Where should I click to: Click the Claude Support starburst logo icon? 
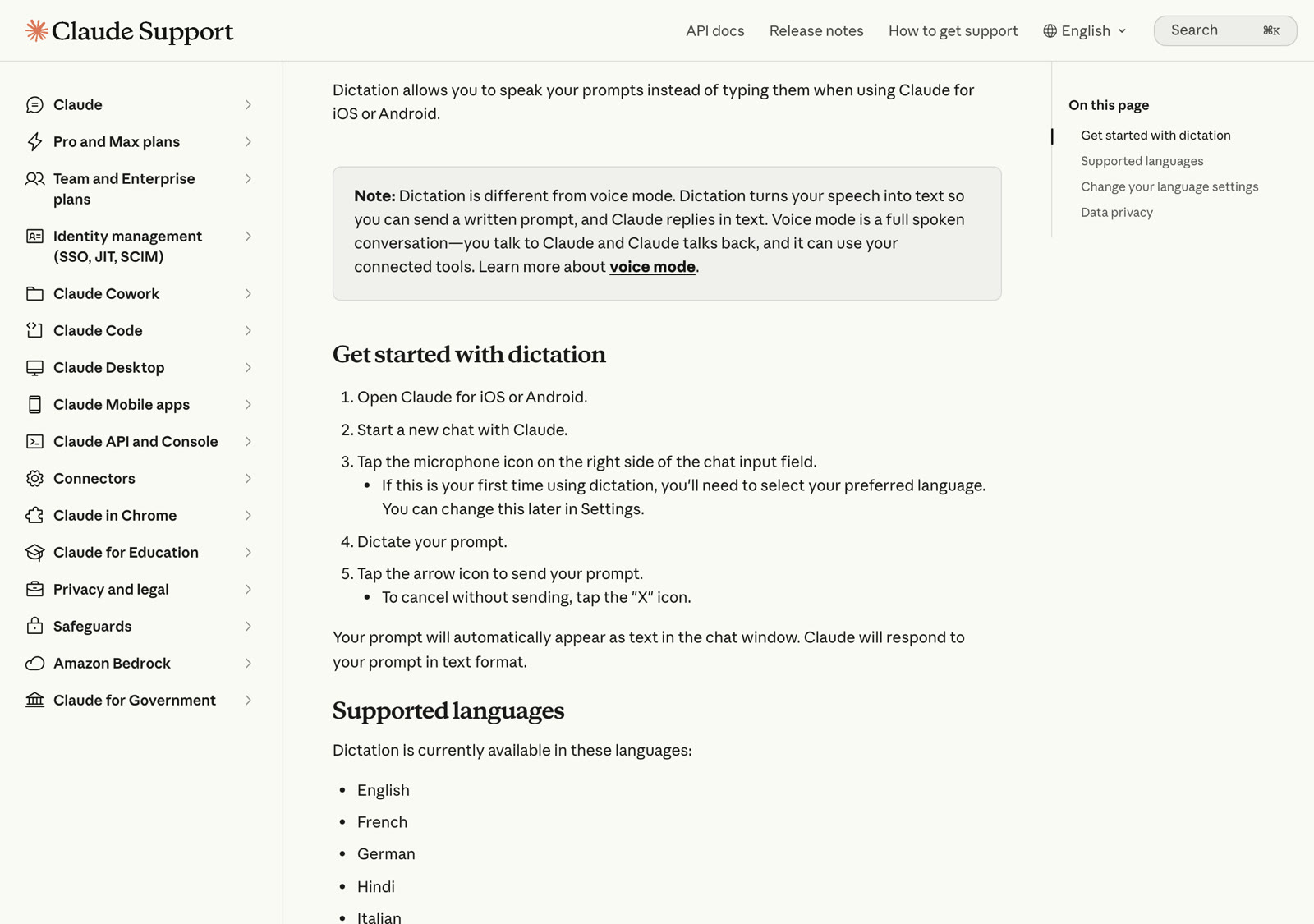coord(36,30)
